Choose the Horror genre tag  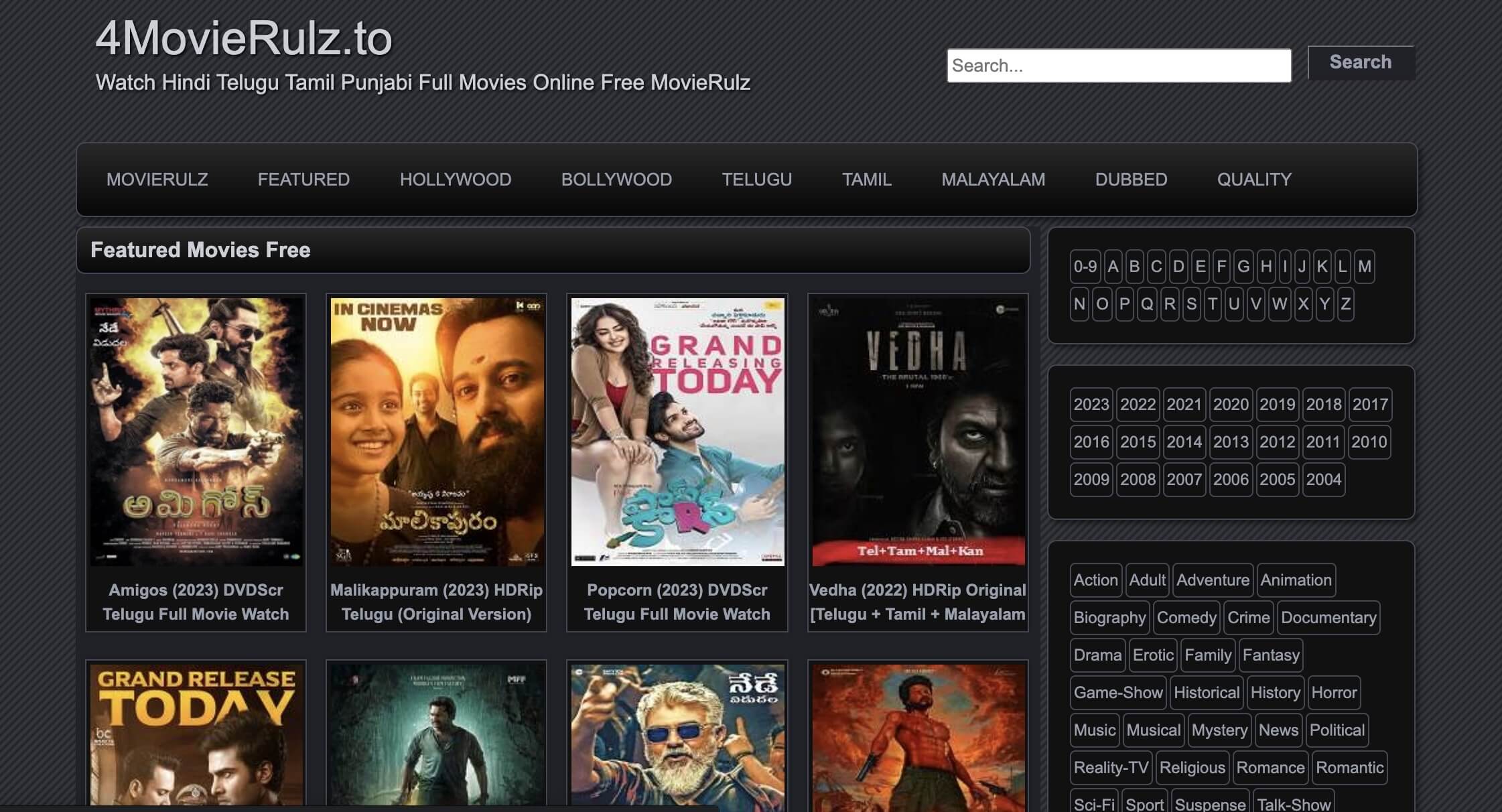pyautogui.click(x=1333, y=693)
